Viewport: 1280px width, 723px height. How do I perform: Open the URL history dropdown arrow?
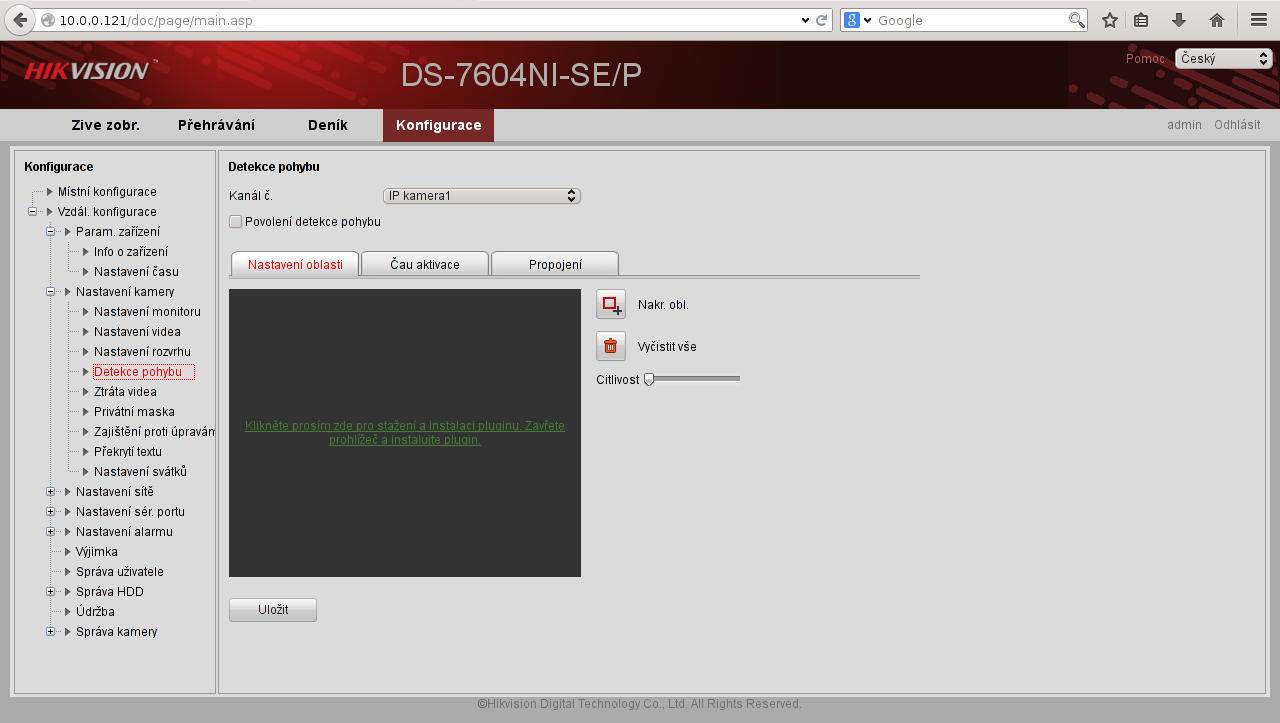(x=806, y=20)
